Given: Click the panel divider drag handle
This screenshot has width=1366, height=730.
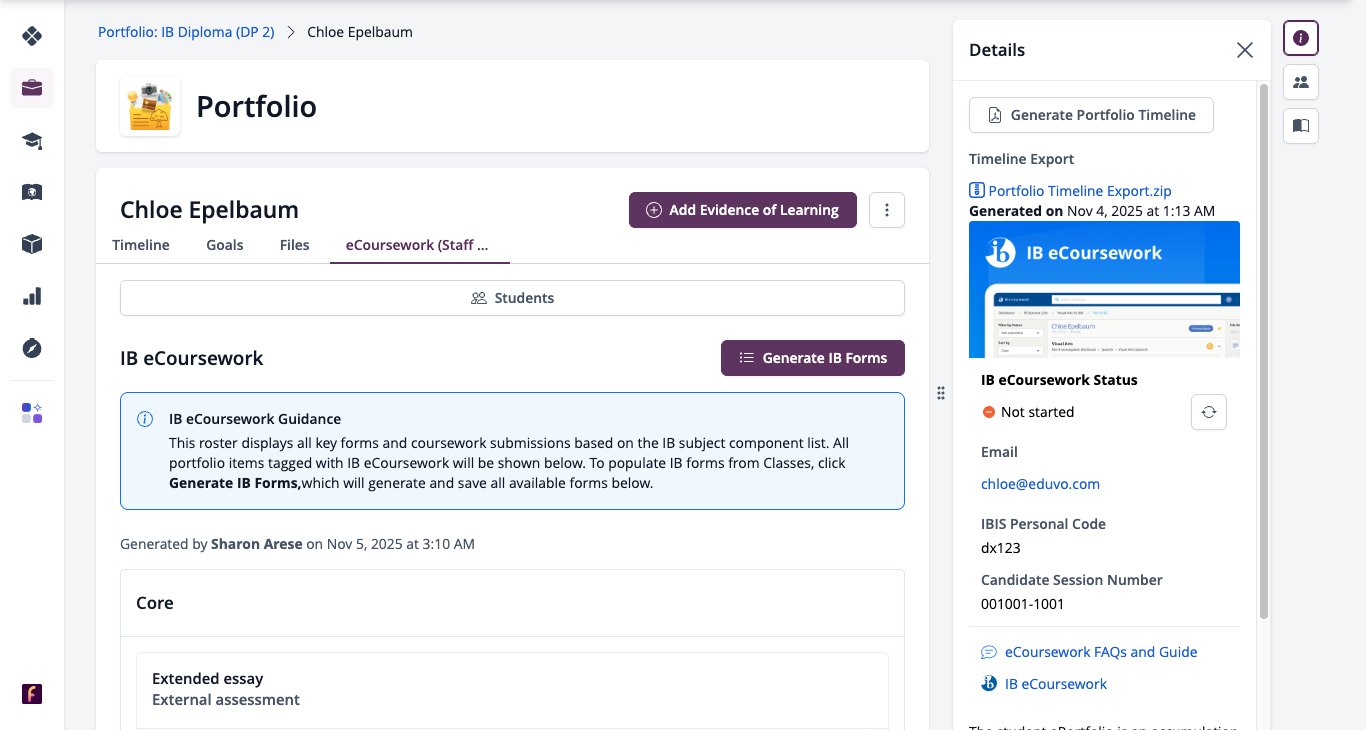Looking at the screenshot, I should (941, 393).
